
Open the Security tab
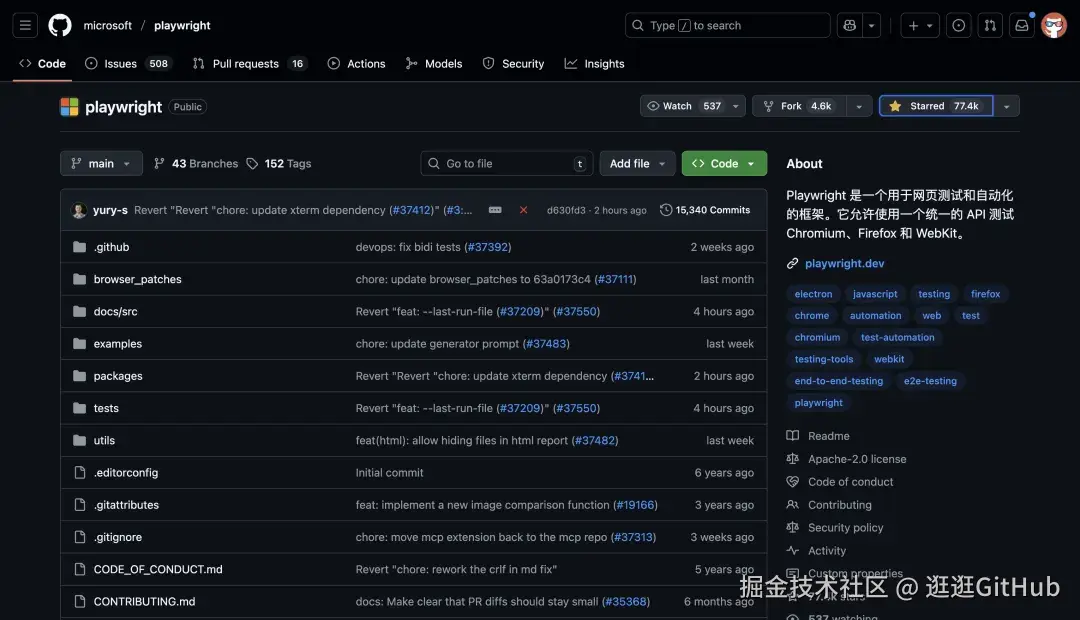[513, 63]
